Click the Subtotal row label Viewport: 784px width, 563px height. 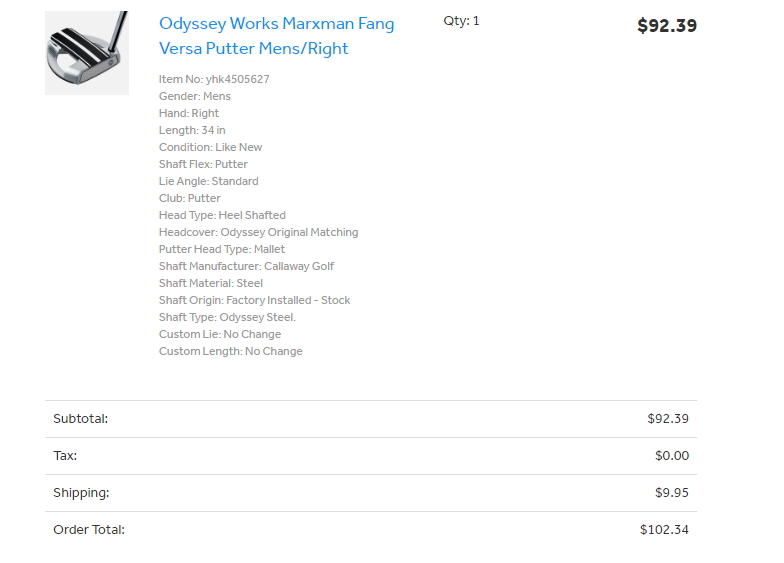tap(81, 419)
